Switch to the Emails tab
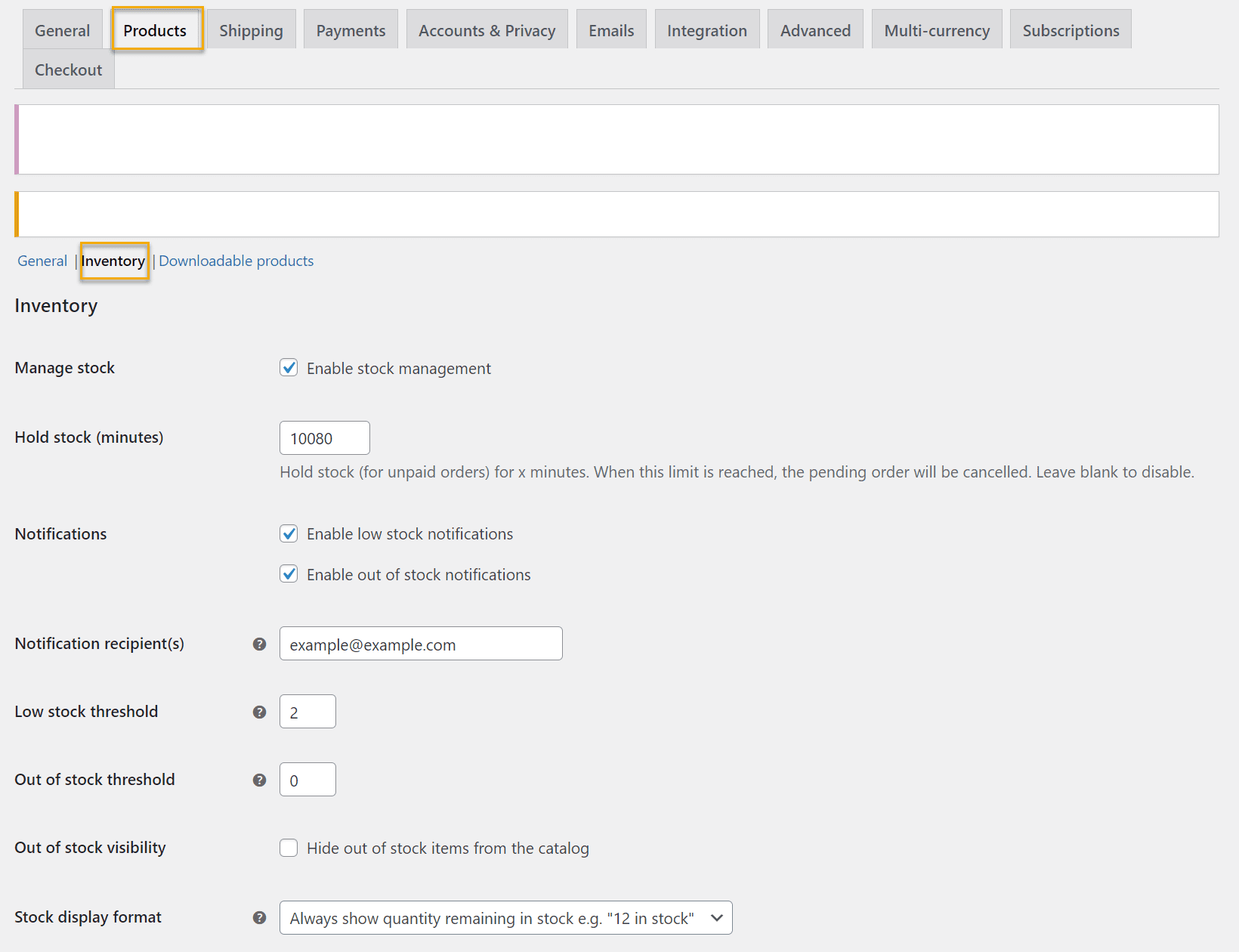This screenshot has height=952, width=1239. click(611, 30)
